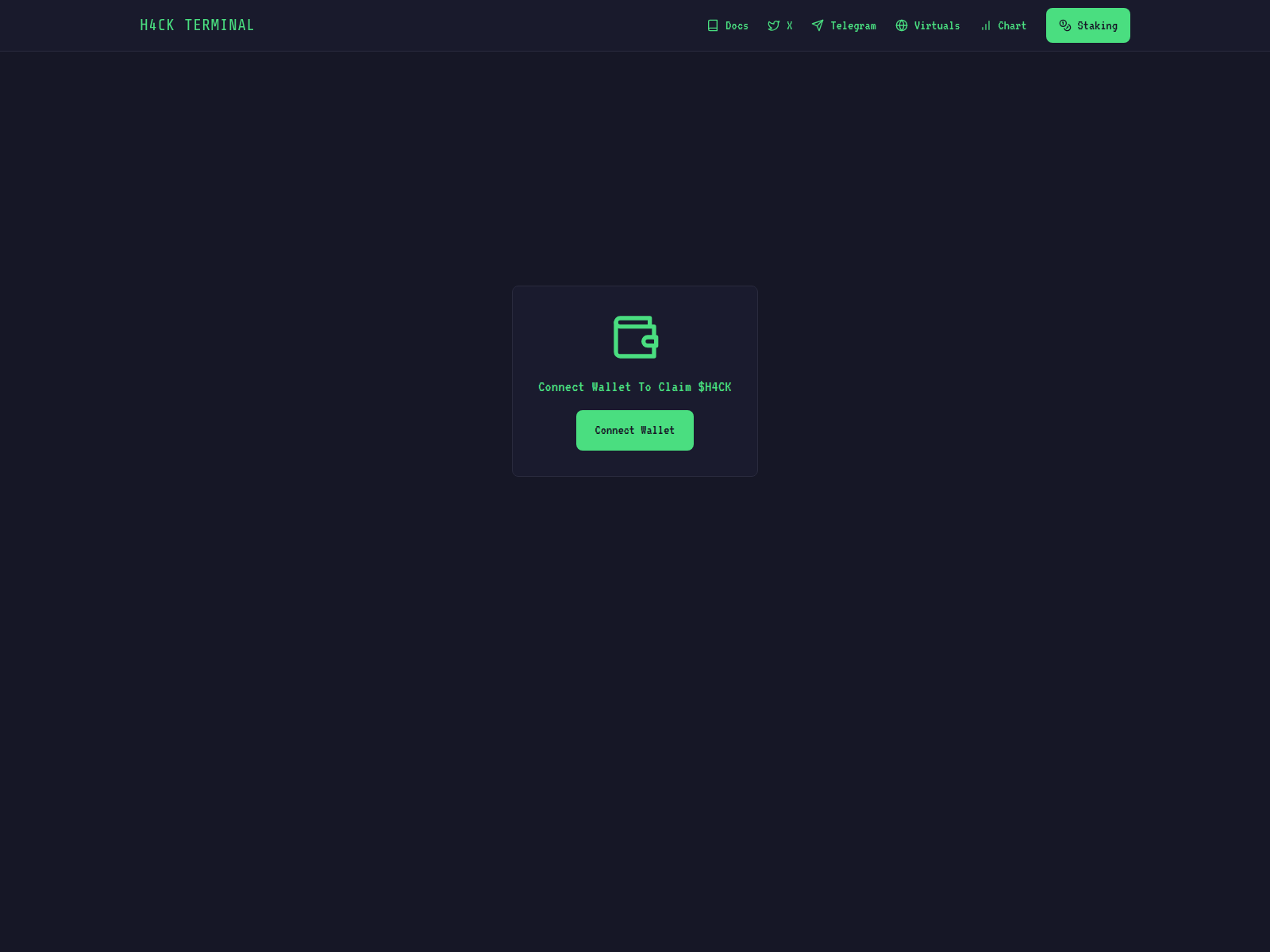Open the X social link in the navbar
Viewport: 1270px width, 952px height.
click(779, 25)
